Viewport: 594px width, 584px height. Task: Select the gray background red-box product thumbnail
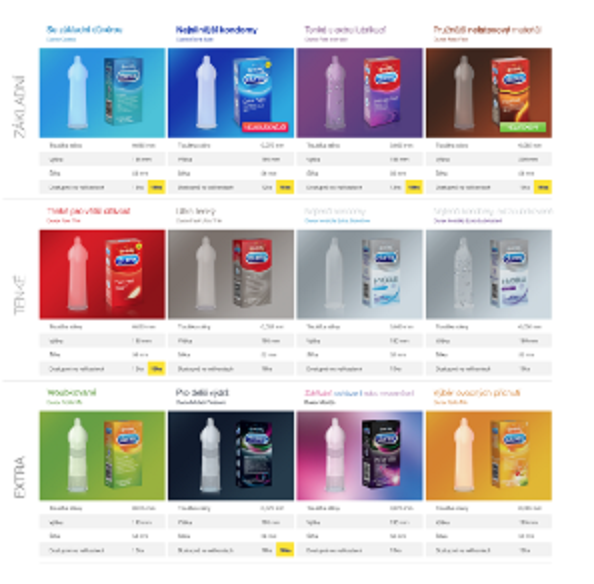click(x=231, y=274)
